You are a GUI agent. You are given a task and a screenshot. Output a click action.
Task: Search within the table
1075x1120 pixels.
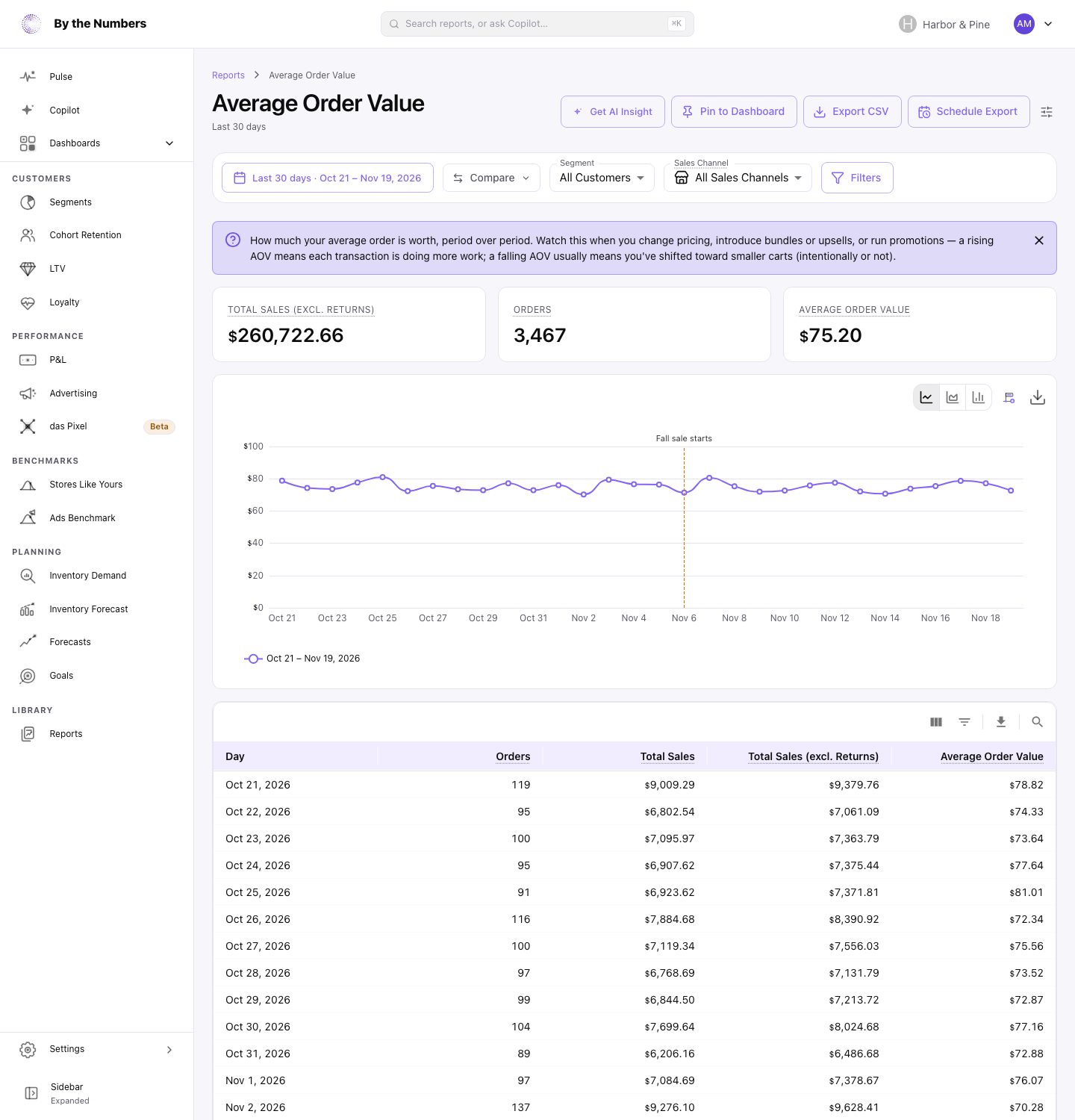point(1037,722)
